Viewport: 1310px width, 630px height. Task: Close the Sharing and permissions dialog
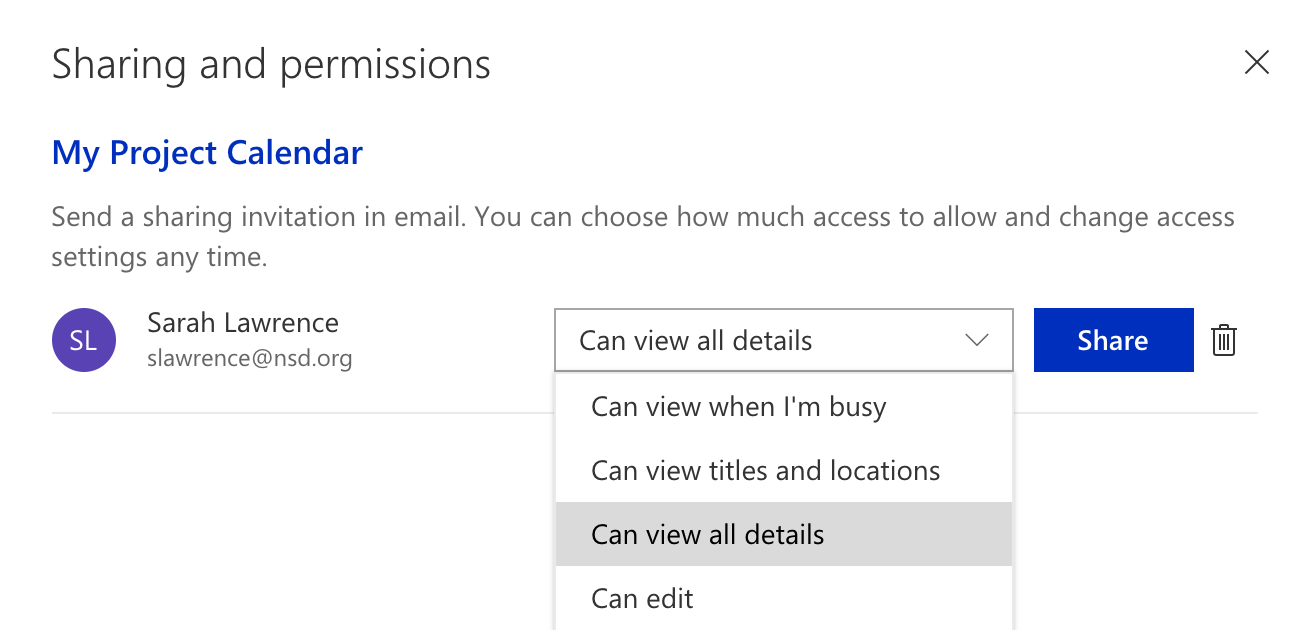coord(1256,63)
